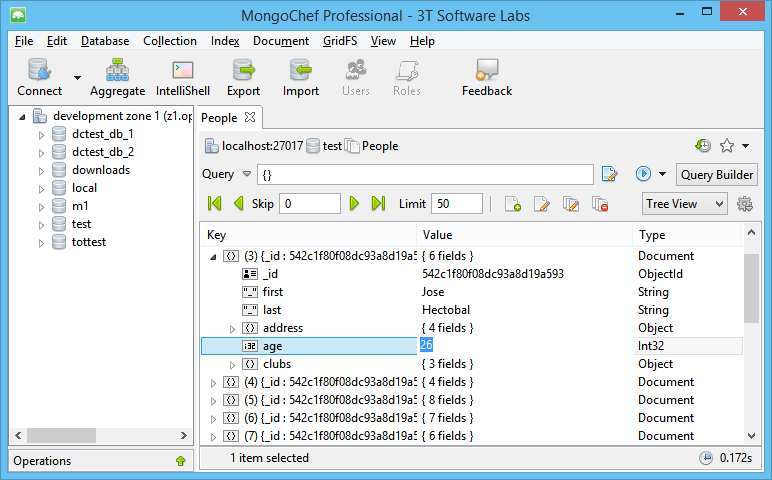Click the Type column header

pyautogui.click(x=687, y=235)
